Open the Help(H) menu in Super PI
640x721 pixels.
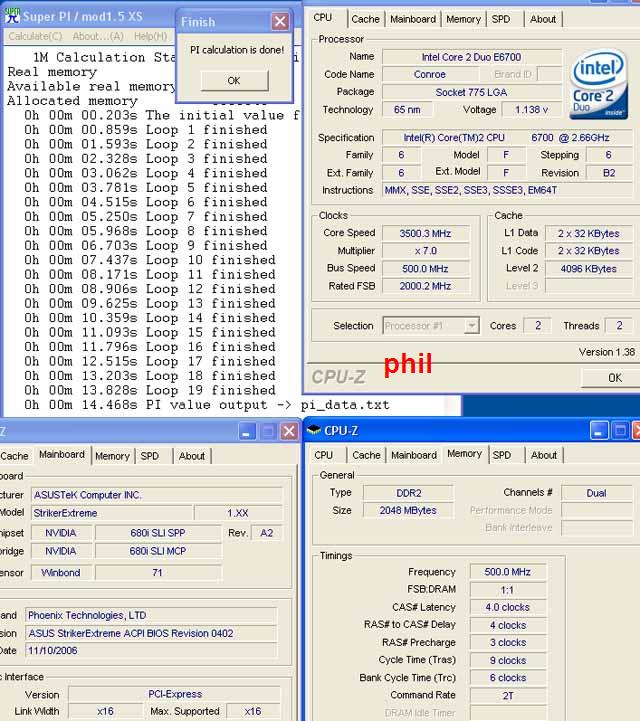[151, 36]
